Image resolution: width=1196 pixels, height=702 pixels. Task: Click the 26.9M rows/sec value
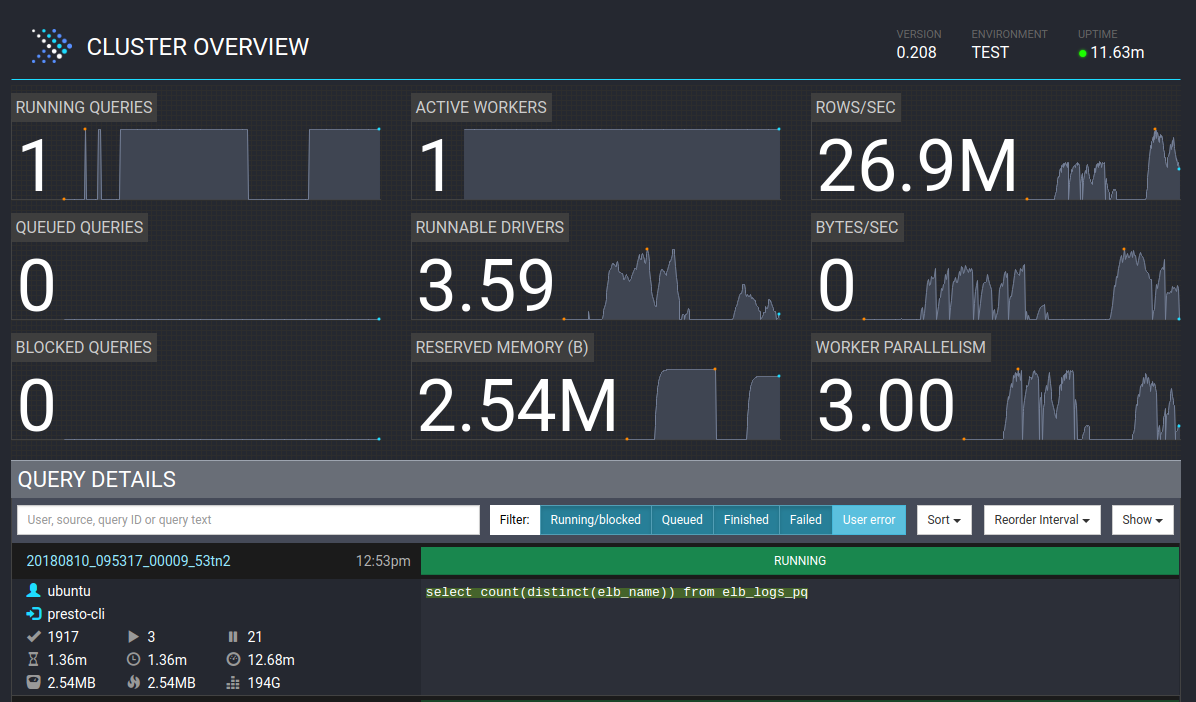(x=917, y=166)
